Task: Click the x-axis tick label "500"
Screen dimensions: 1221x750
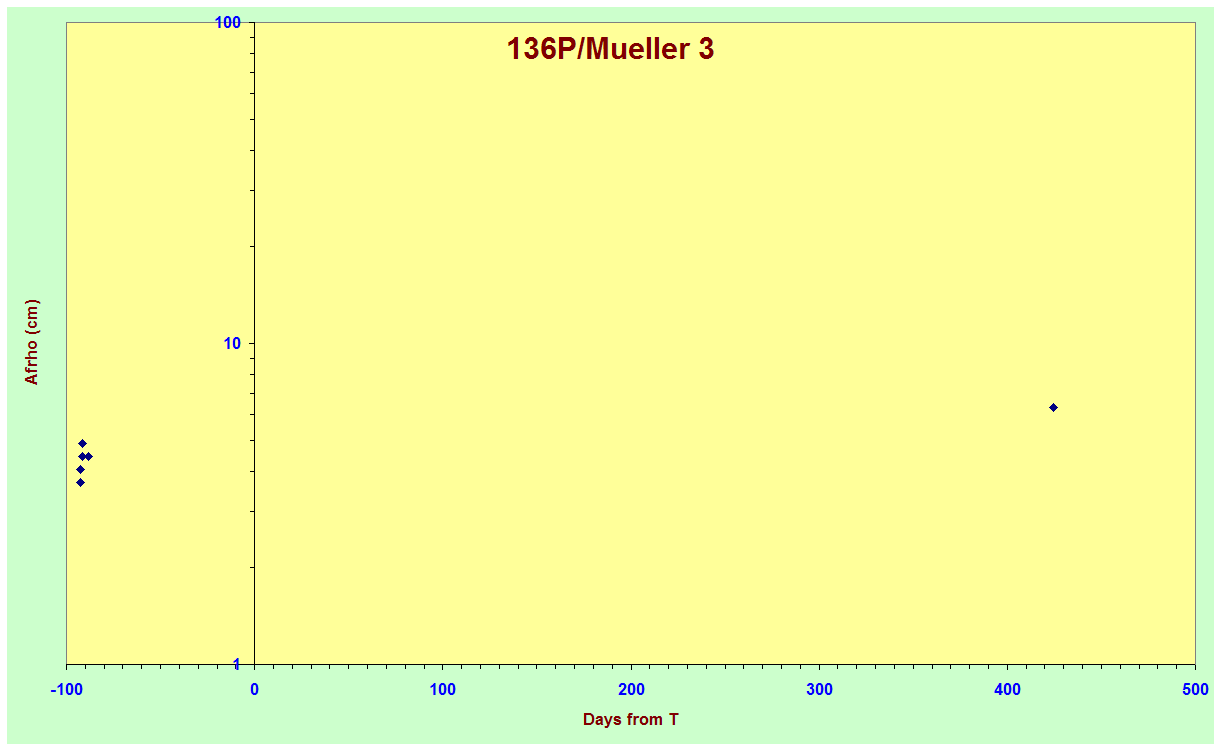Action: point(1195,690)
